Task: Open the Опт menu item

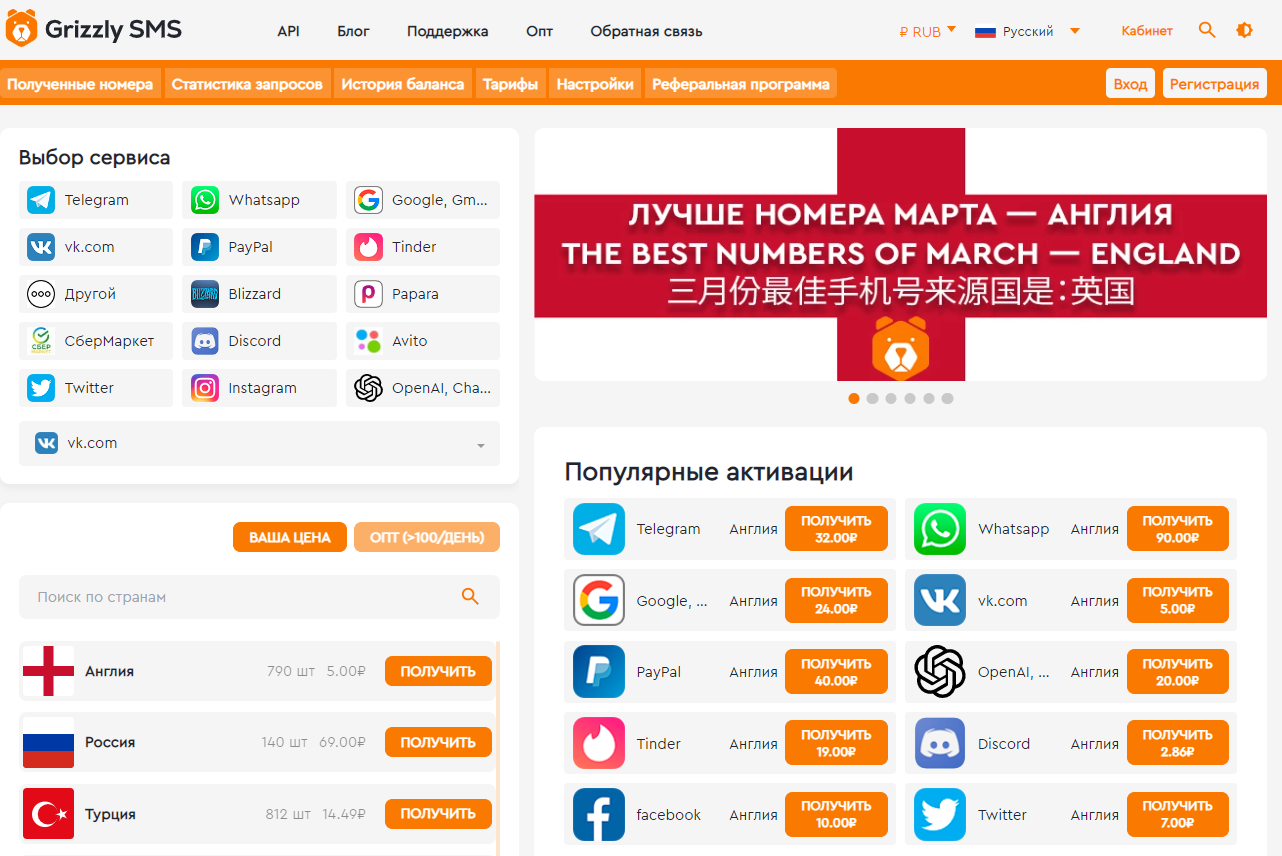Action: [x=539, y=31]
